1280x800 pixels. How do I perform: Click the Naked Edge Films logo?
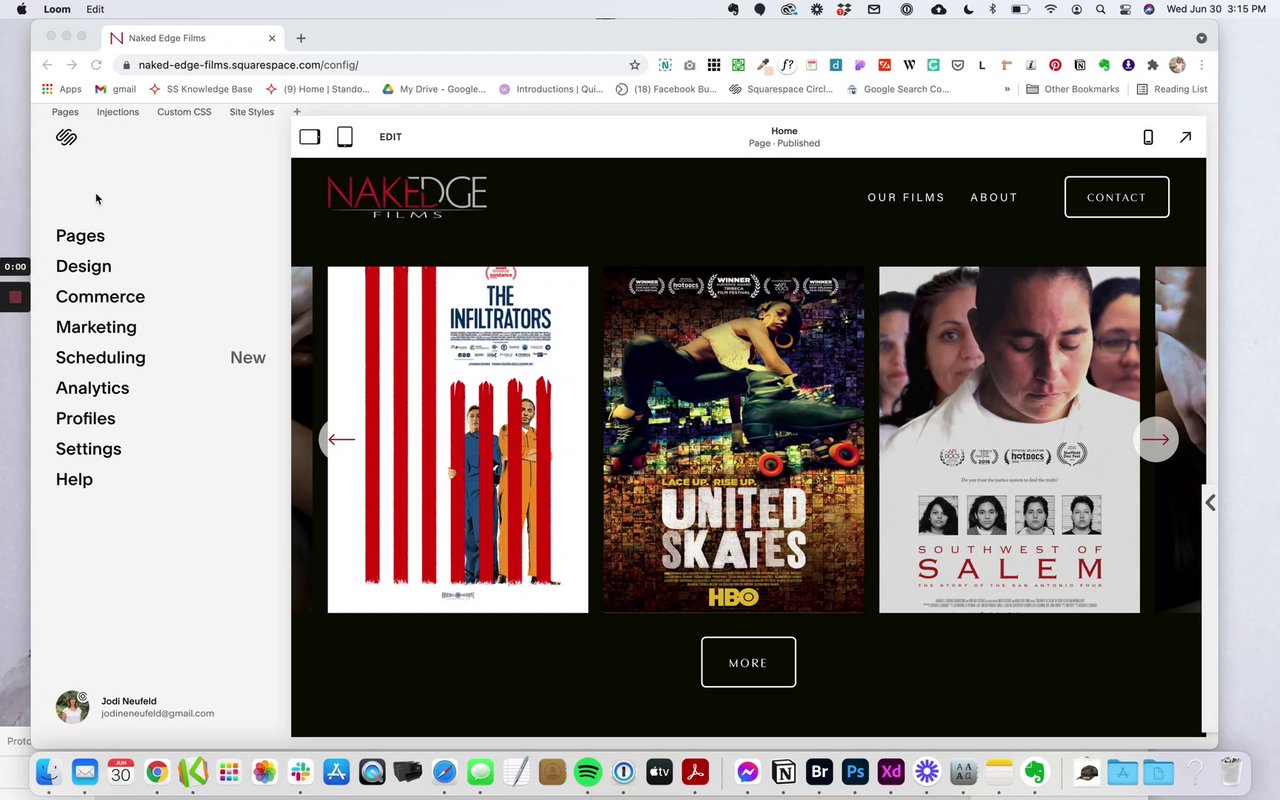pos(407,196)
